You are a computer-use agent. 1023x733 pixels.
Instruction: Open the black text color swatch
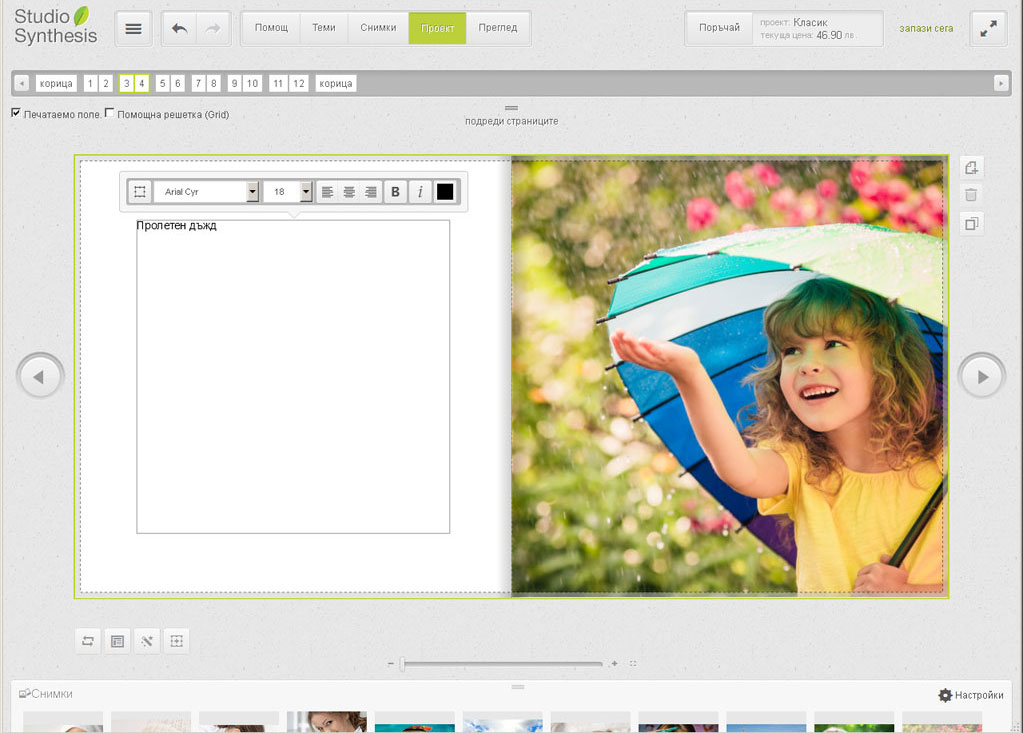(445, 192)
